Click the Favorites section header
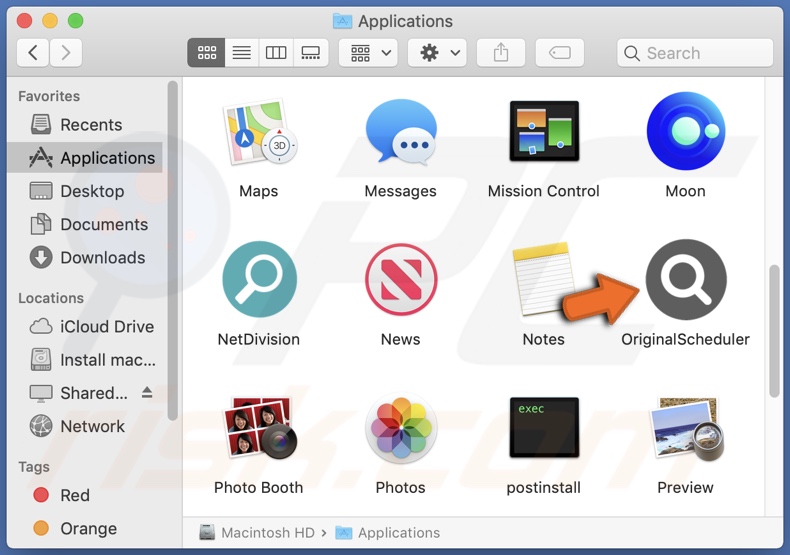The image size is (790, 555). [49, 96]
